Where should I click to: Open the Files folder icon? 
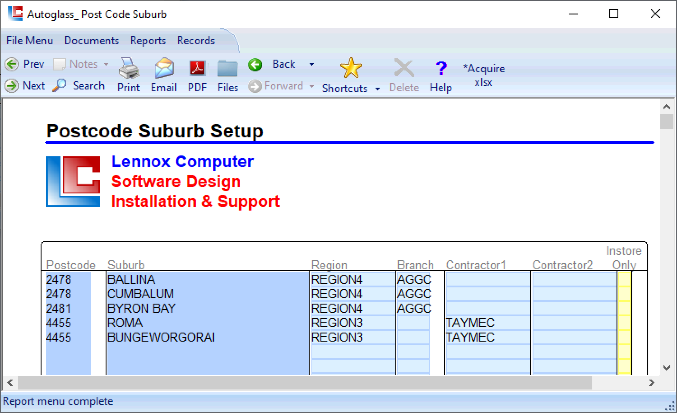click(227, 69)
